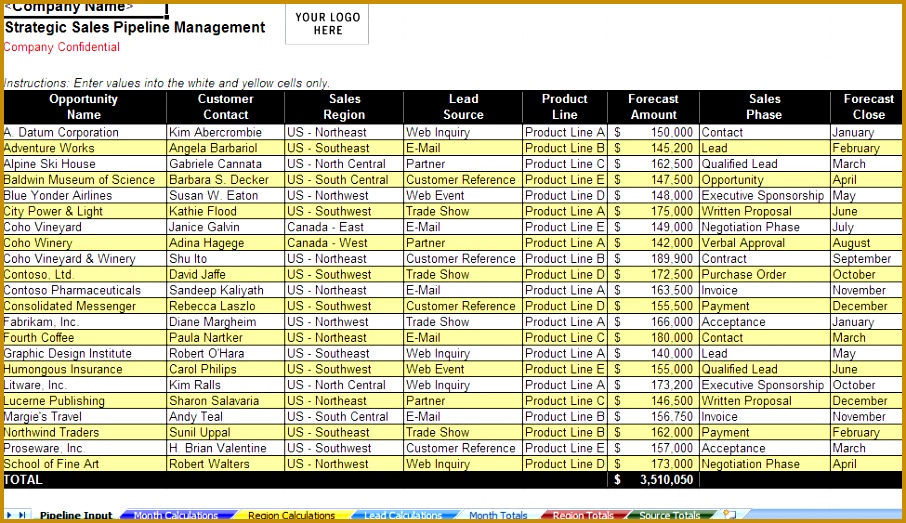The image size is (906, 523).
Task: Select the Humongous Insurance cell
Action: (85, 369)
